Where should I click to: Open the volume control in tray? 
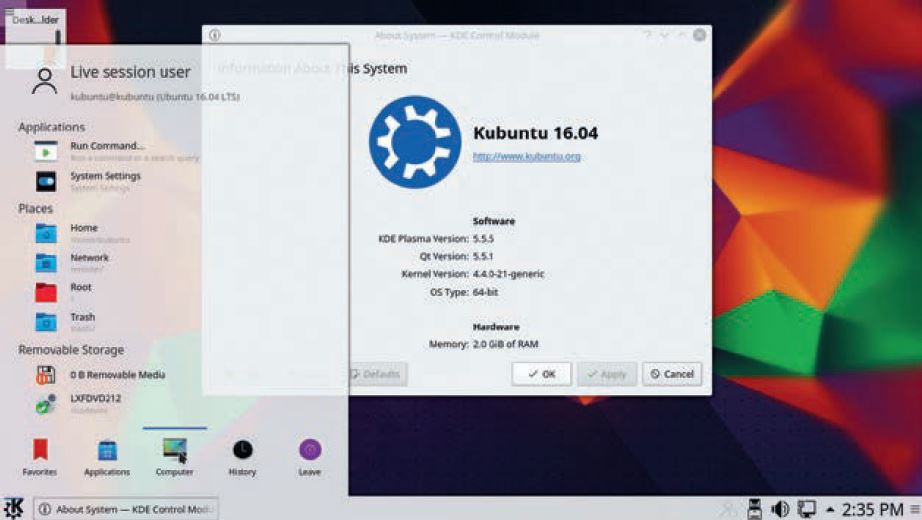[x=780, y=509]
